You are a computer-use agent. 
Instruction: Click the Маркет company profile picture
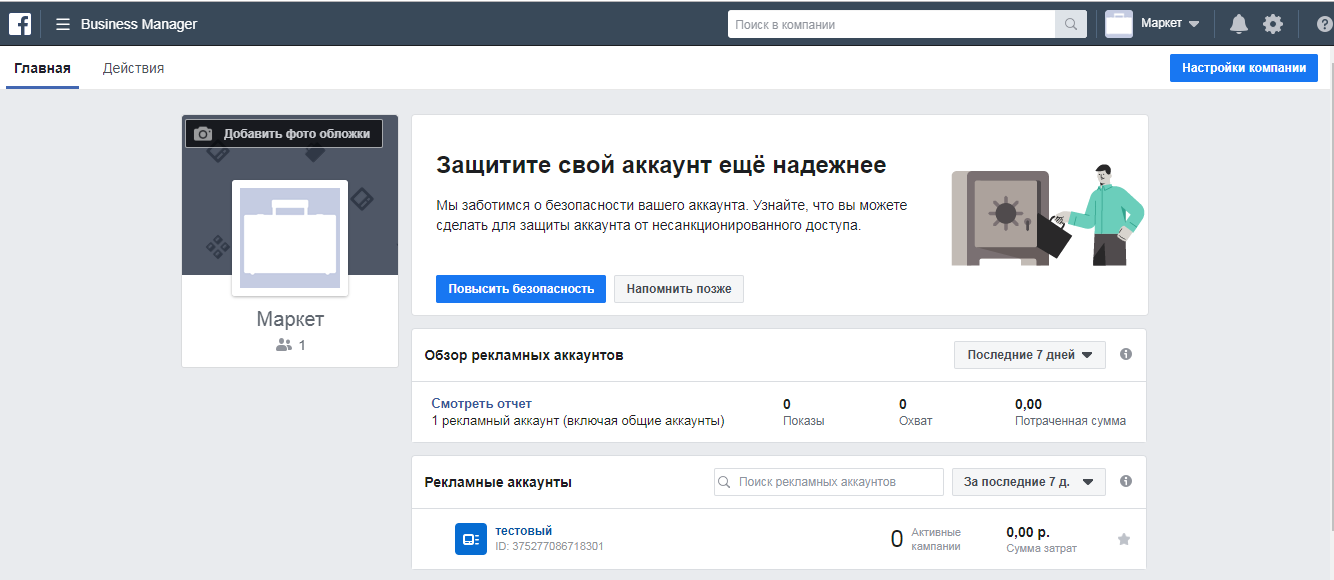pyautogui.click(x=290, y=238)
